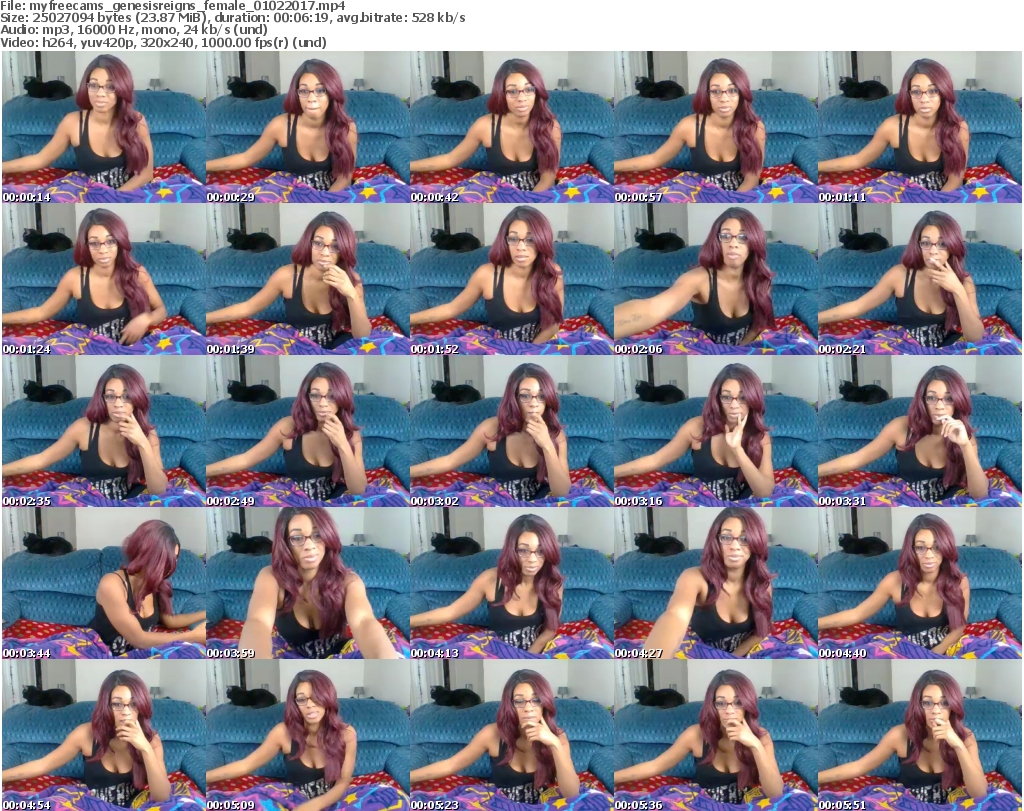The height and width of the screenshot is (811, 1024).
Task: Open the frame at 00:02:06
Action: [x=715, y=279]
